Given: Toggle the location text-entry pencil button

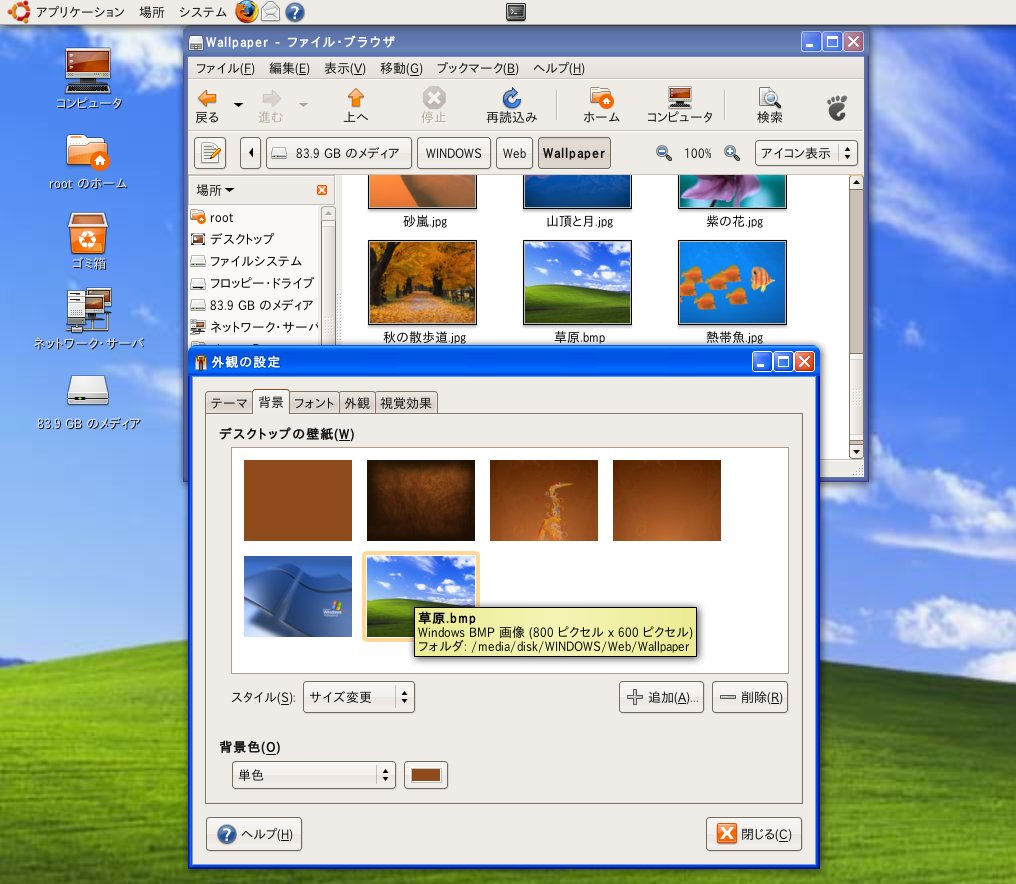Looking at the screenshot, I should pos(210,154).
